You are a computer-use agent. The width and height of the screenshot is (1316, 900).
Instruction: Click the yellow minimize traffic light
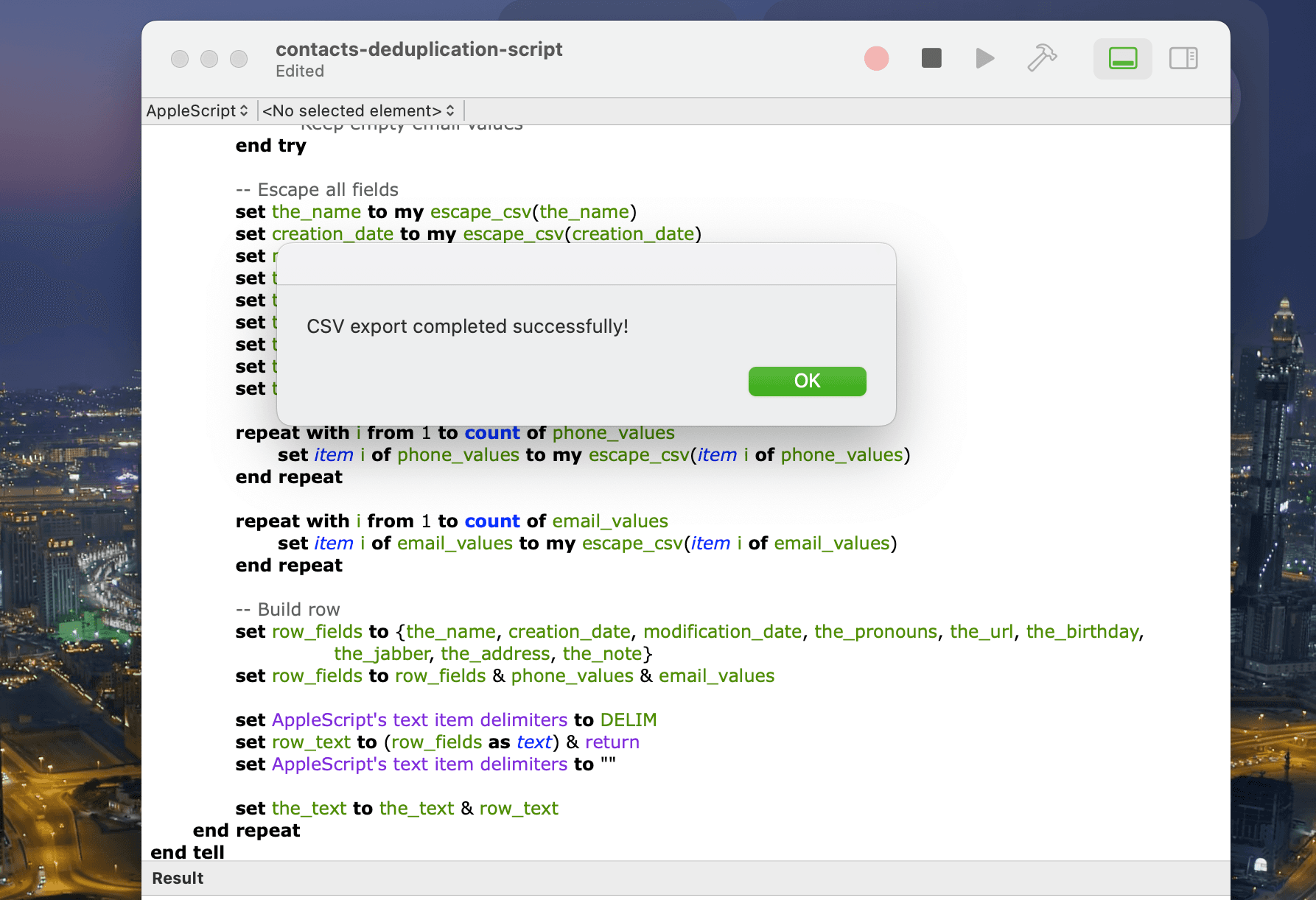tap(209, 58)
